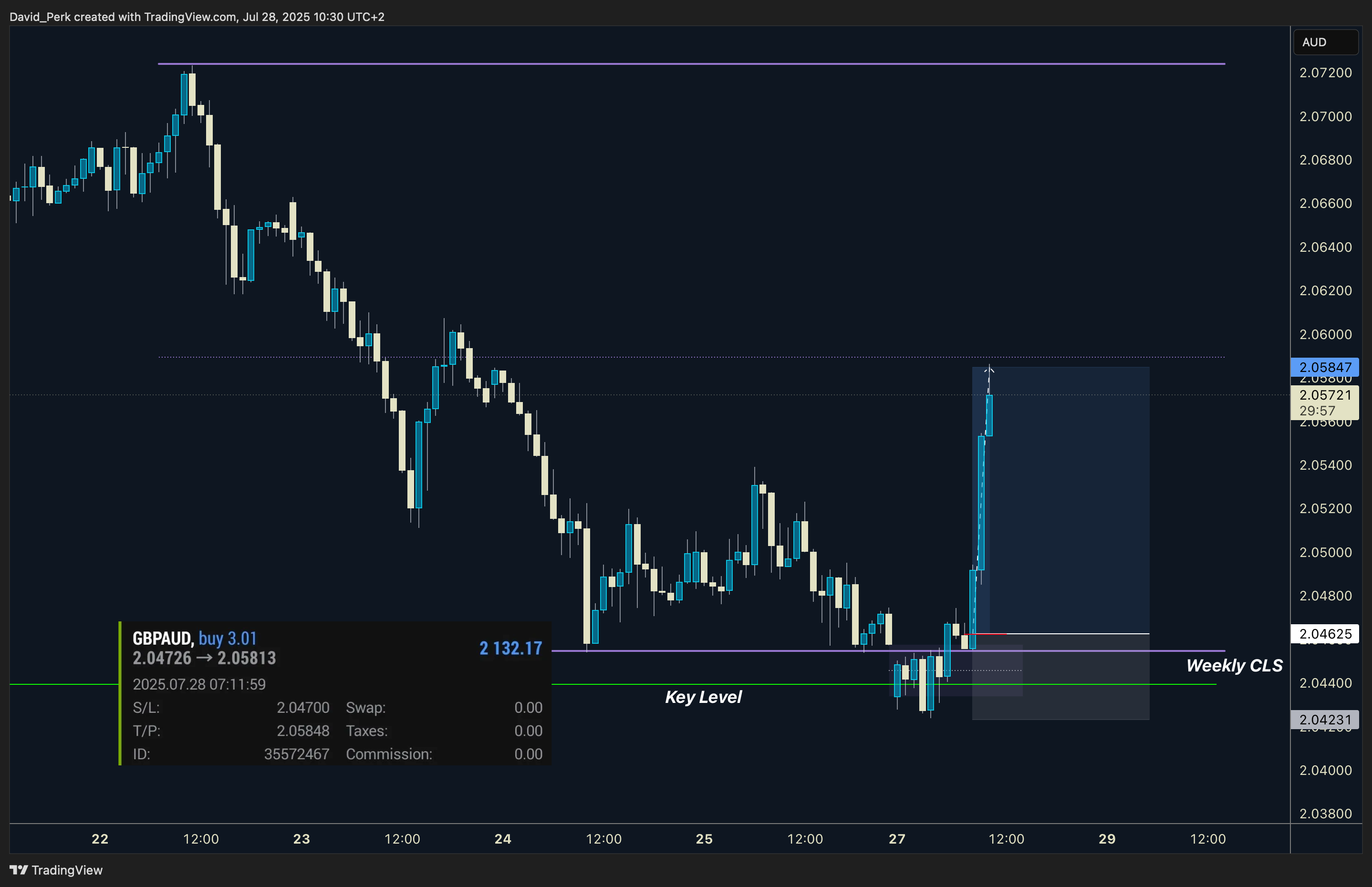Click the purple horizontal line at chart top
The height and width of the screenshot is (887, 1372).
691,63
